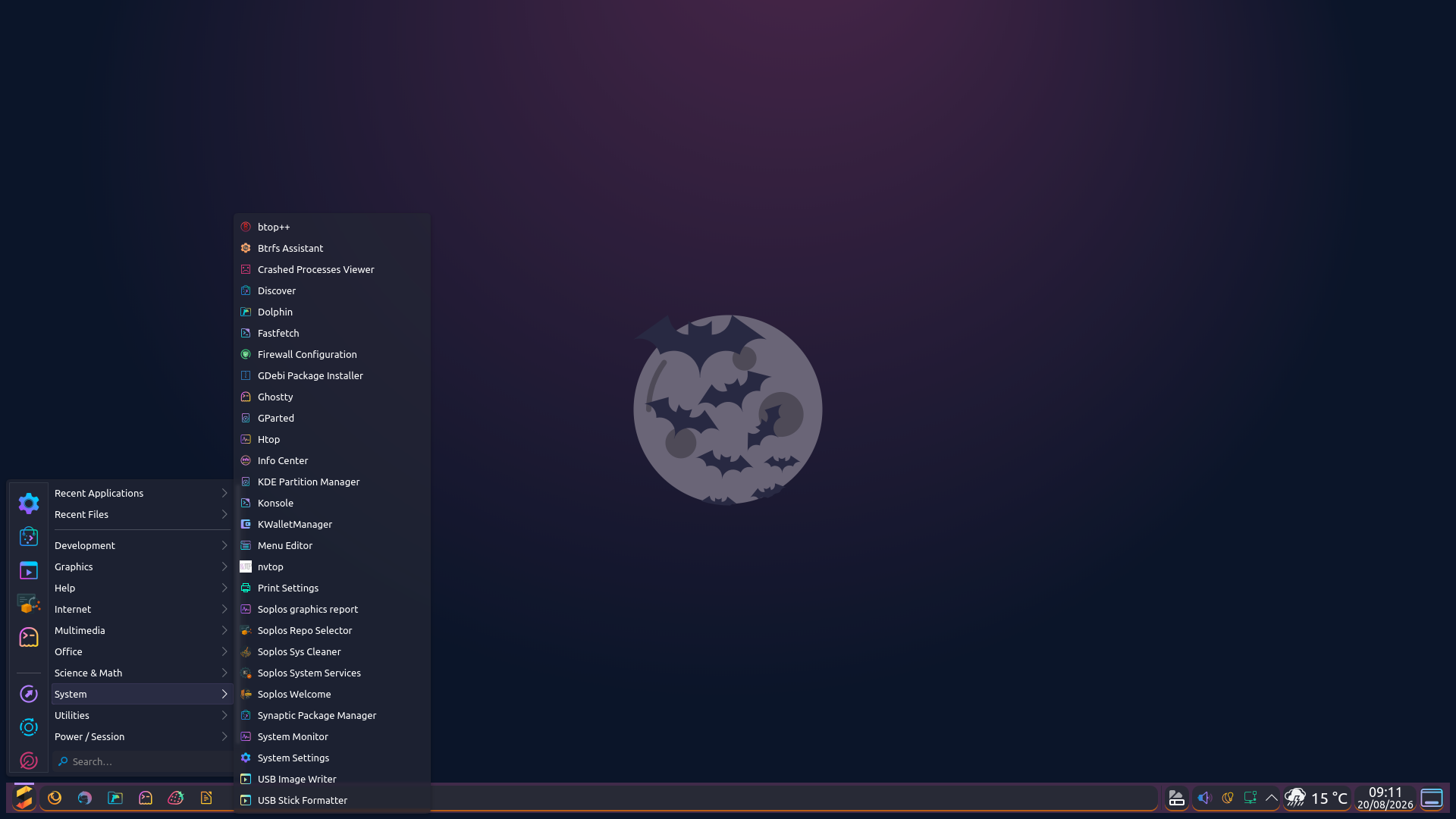Image resolution: width=1456 pixels, height=819 pixels.
Task: Launch Ghostty from the taskbar
Action: pos(146,798)
